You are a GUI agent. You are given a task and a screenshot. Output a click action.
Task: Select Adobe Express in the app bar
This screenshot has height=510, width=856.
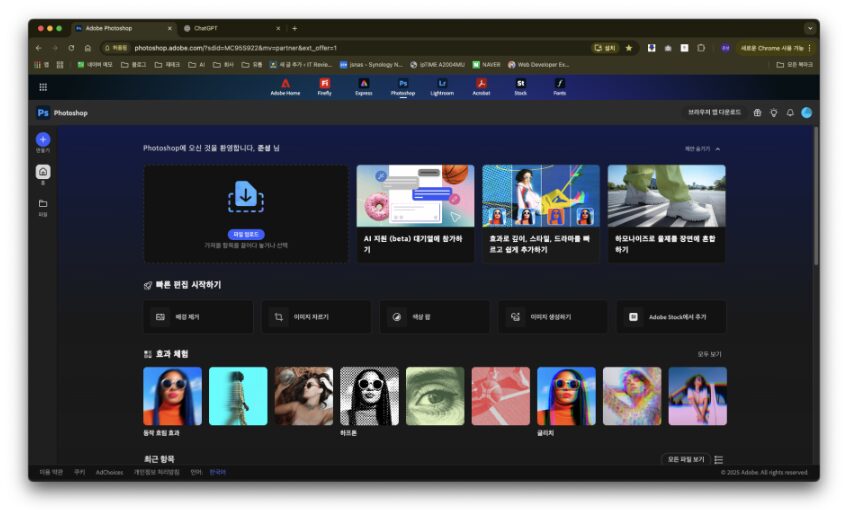coord(364,84)
